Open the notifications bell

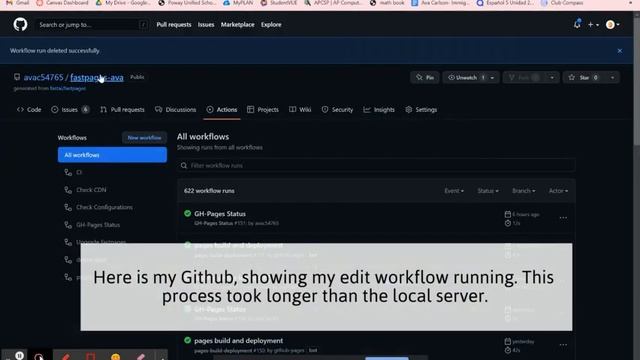(577, 24)
